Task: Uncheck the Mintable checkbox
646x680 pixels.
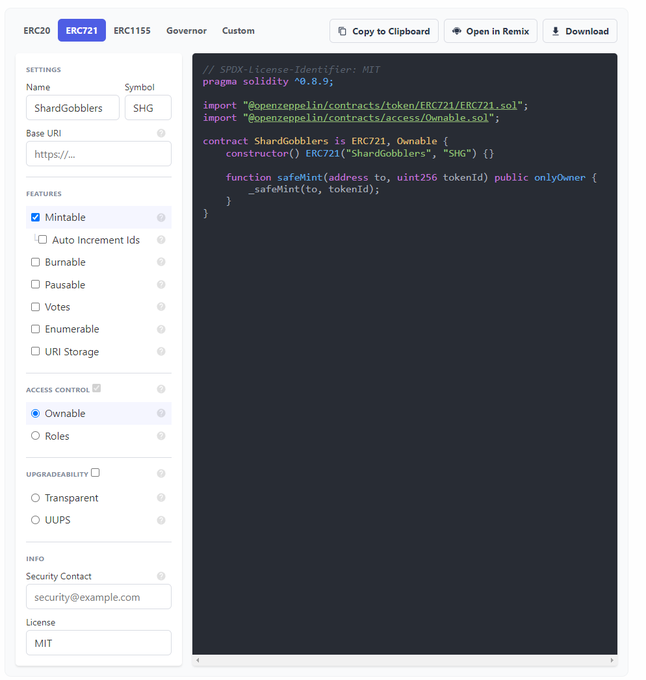Action: (x=36, y=217)
